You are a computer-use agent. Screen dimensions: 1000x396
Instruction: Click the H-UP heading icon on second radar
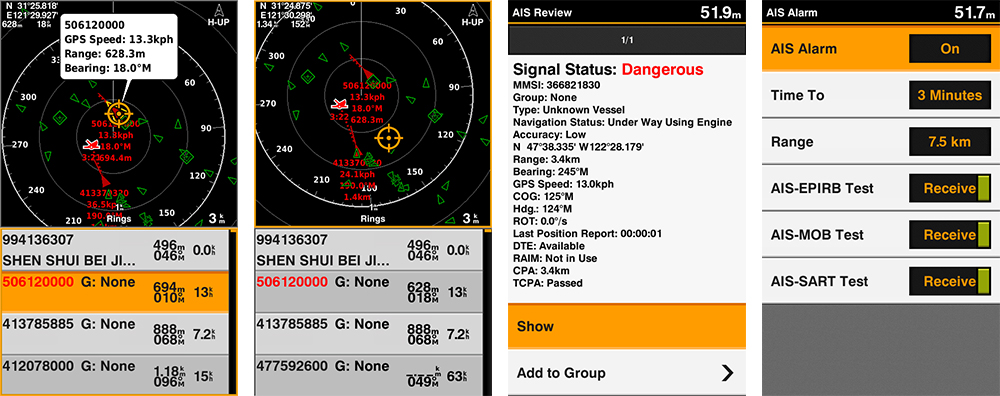[x=471, y=15]
